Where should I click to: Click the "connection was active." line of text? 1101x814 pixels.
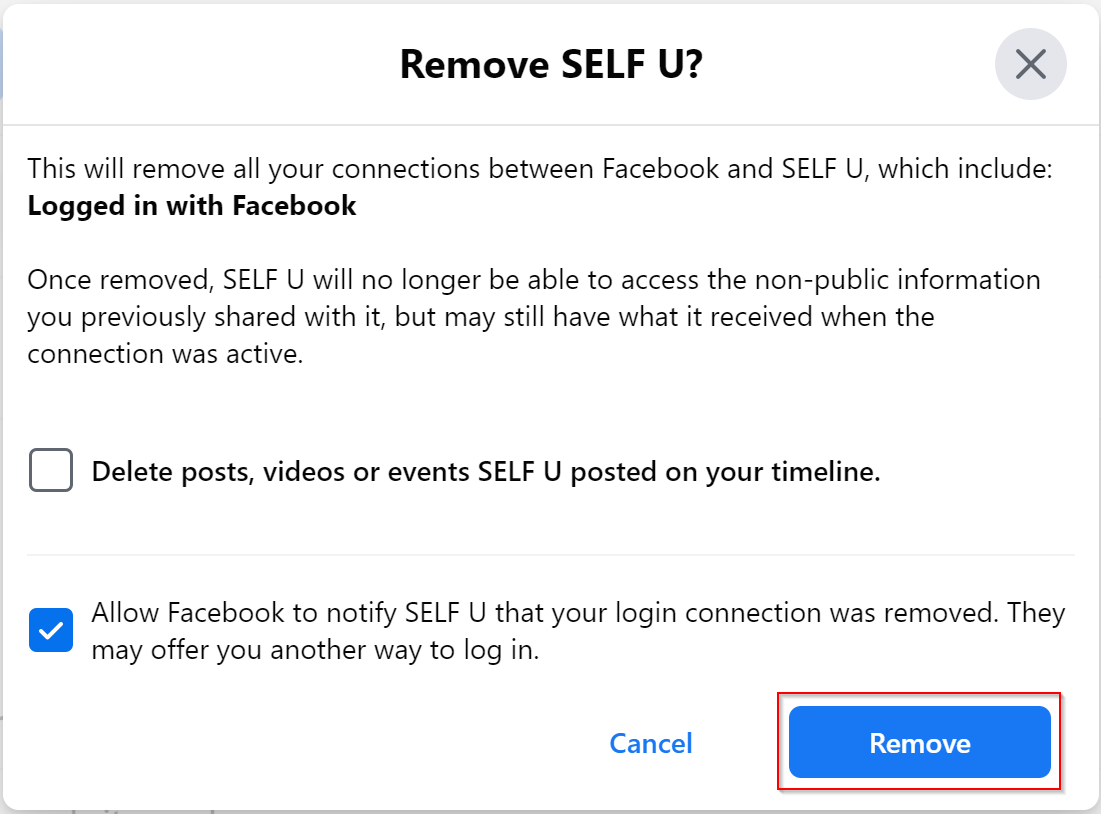point(165,355)
